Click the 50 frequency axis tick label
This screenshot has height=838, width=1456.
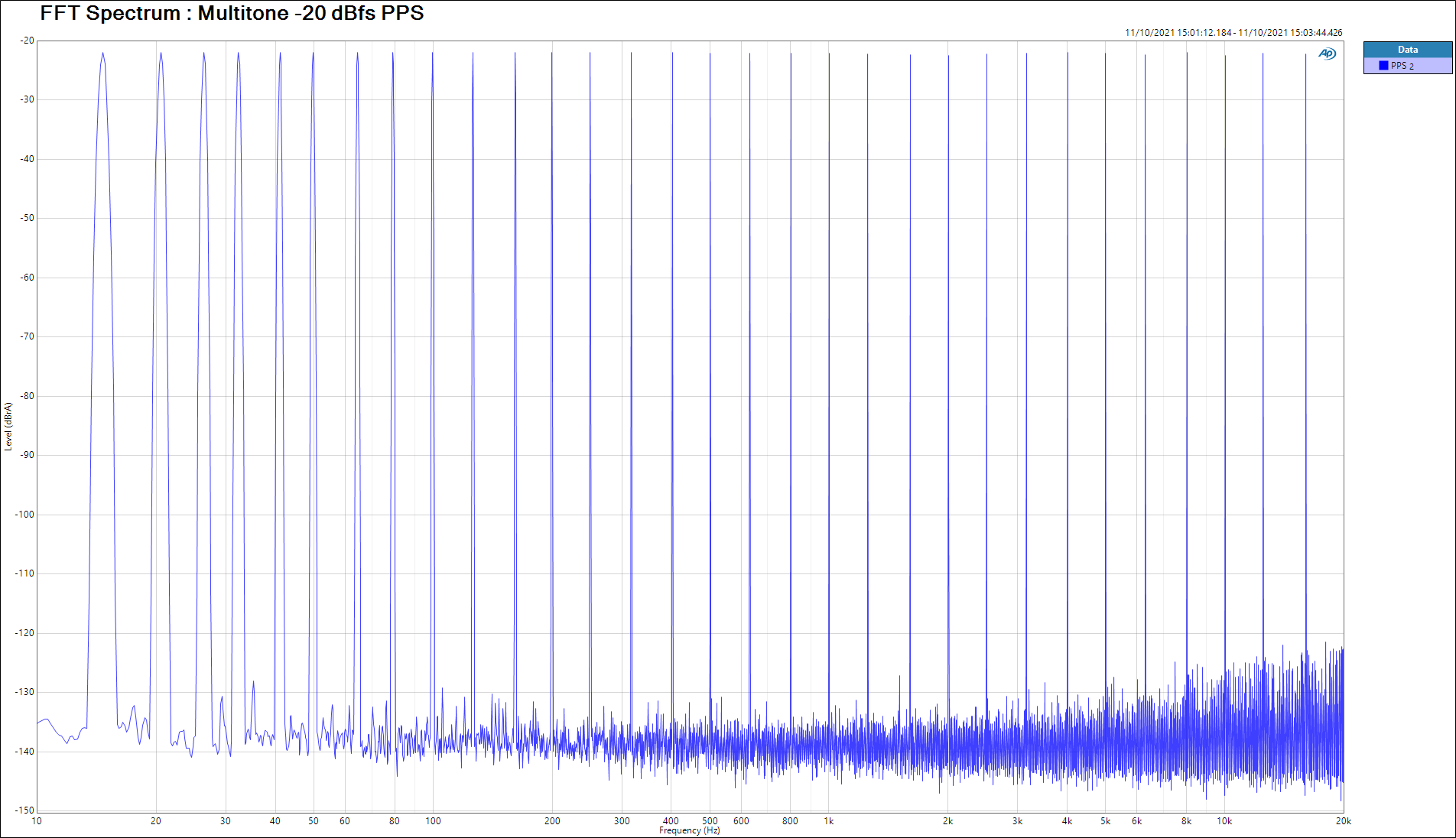coord(314,821)
